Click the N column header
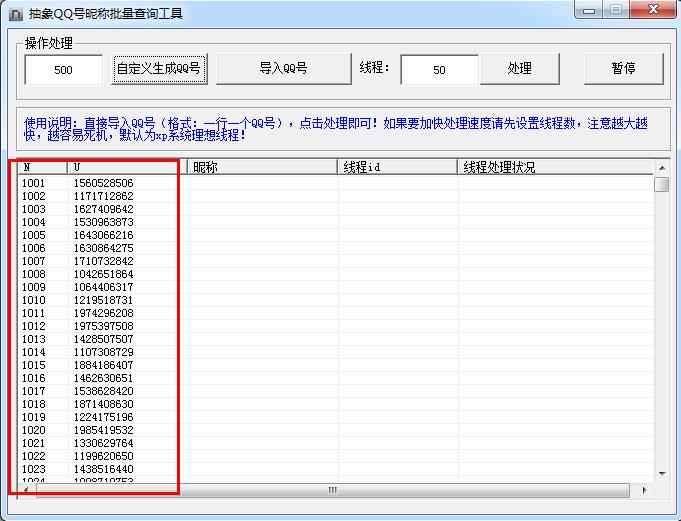681x521 pixels. coord(43,167)
